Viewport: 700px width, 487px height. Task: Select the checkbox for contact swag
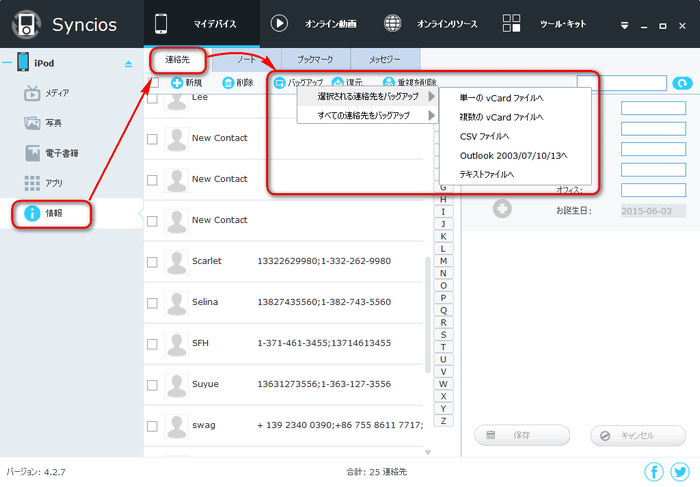click(x=153, y=425)
